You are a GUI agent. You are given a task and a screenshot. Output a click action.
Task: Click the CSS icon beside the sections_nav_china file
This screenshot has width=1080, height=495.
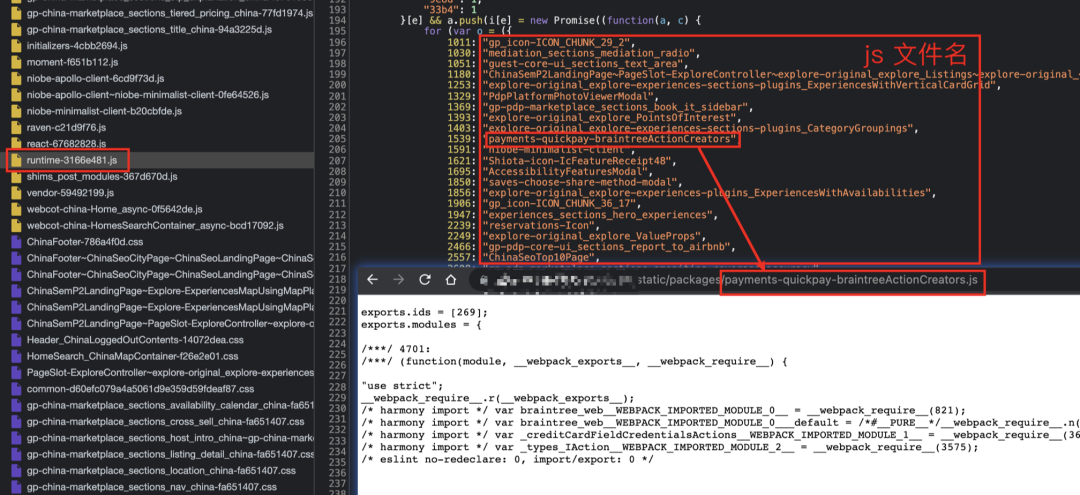pyautogui.click(x=16, y=487)
